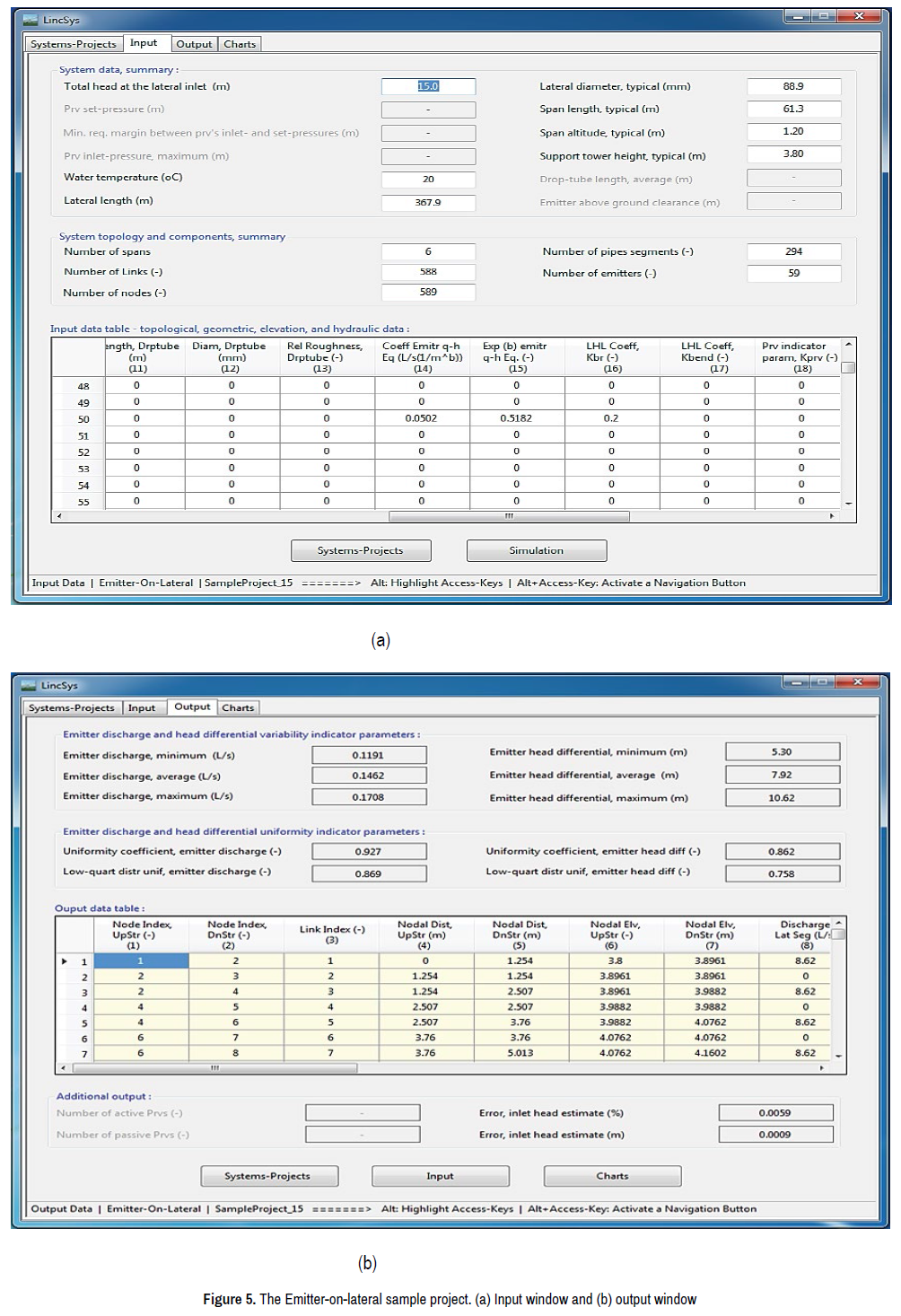This screenshot has height=1316, width=901.
Task: Click the Total head at the lateral inlet field
Action: coord(428,86)
